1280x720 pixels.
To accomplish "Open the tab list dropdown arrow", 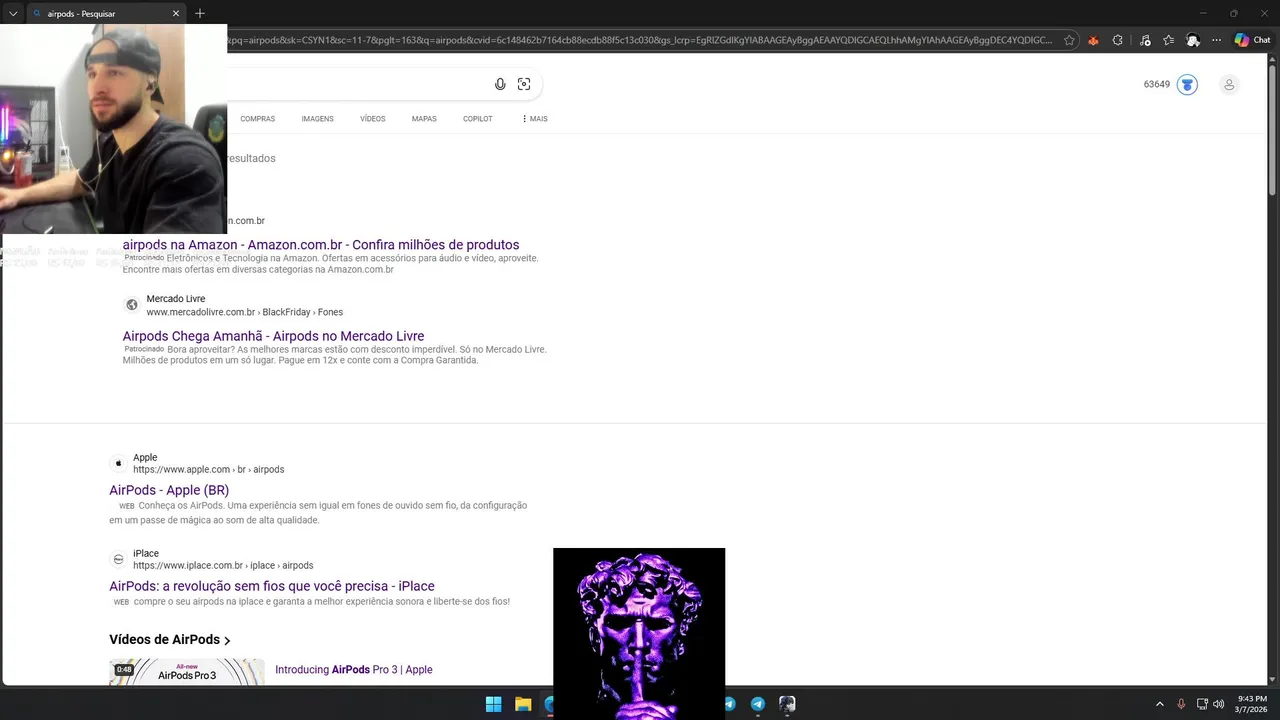I will point(13,14).
